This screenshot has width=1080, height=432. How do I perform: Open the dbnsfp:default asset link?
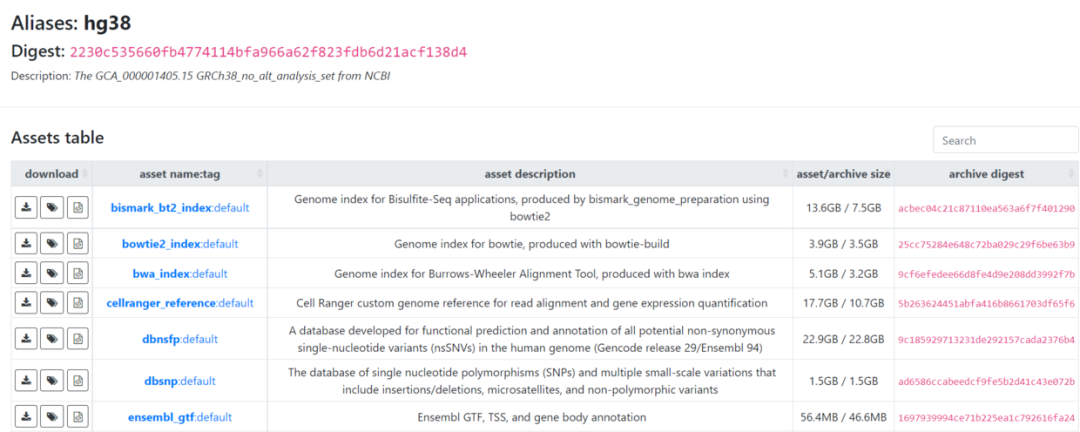coord(180,339)
